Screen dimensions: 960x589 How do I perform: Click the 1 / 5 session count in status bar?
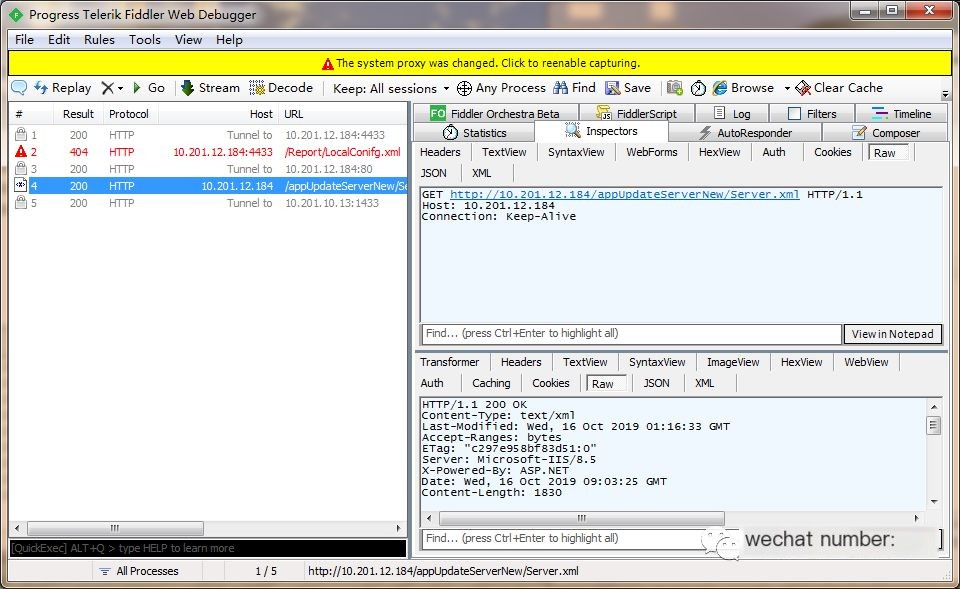pos(266,571)
